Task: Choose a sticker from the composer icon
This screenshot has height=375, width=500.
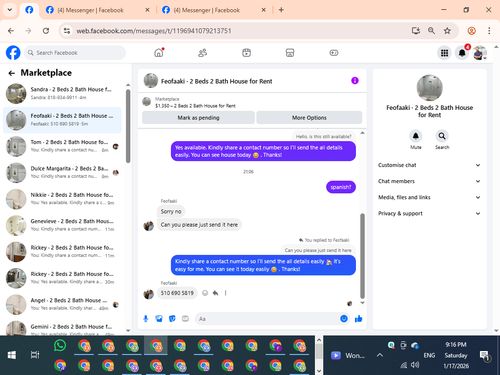Action: [x=172, y=319]
